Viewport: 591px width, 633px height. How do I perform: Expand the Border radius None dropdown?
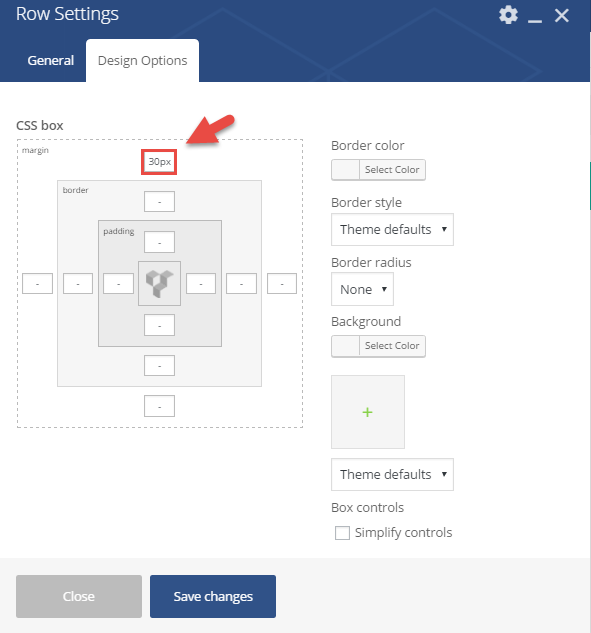coord(363,289)
